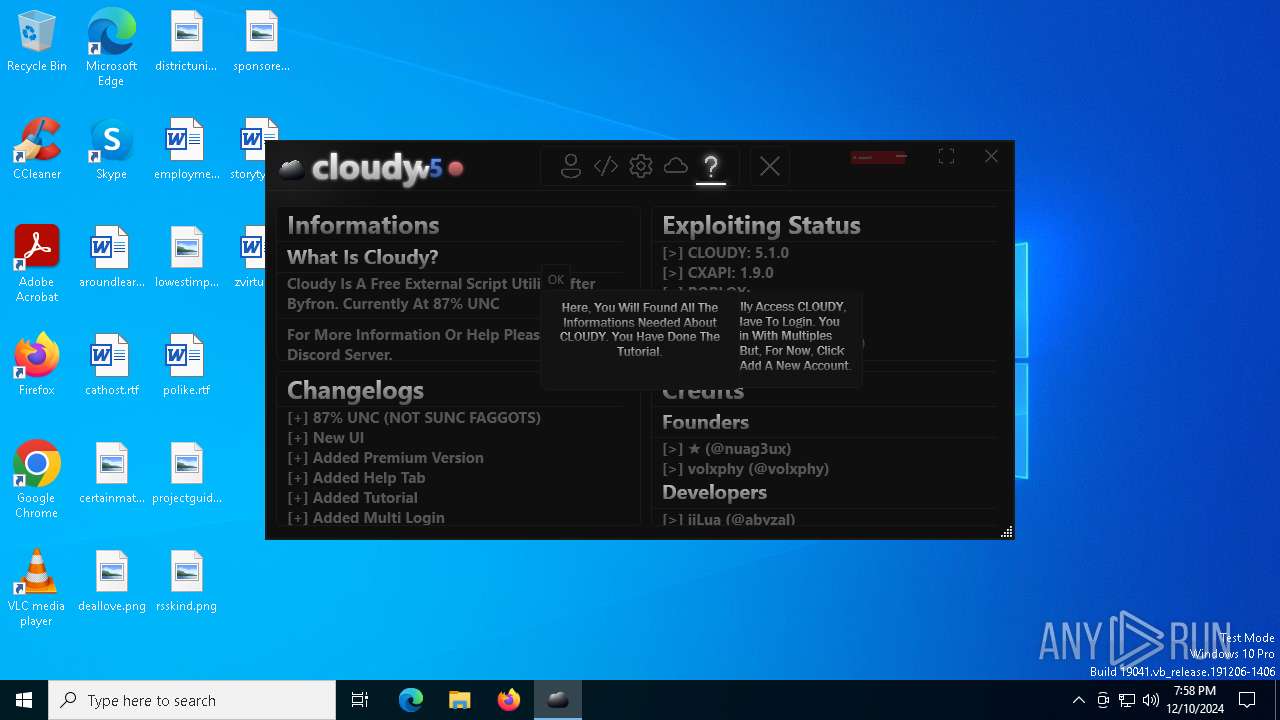The height and width of the screenshot is (720, 1280).
Task: Show hidden system tray icons
Action: [1078, 700]
